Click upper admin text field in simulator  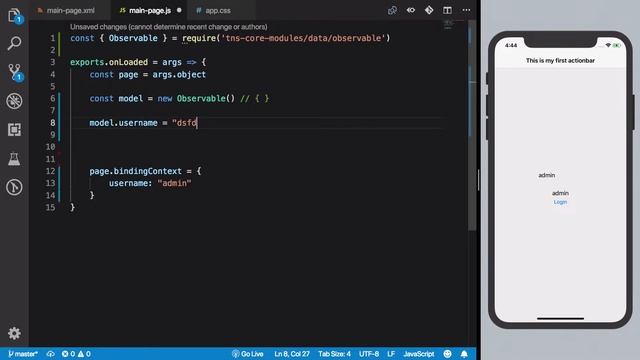click(547, 175)
